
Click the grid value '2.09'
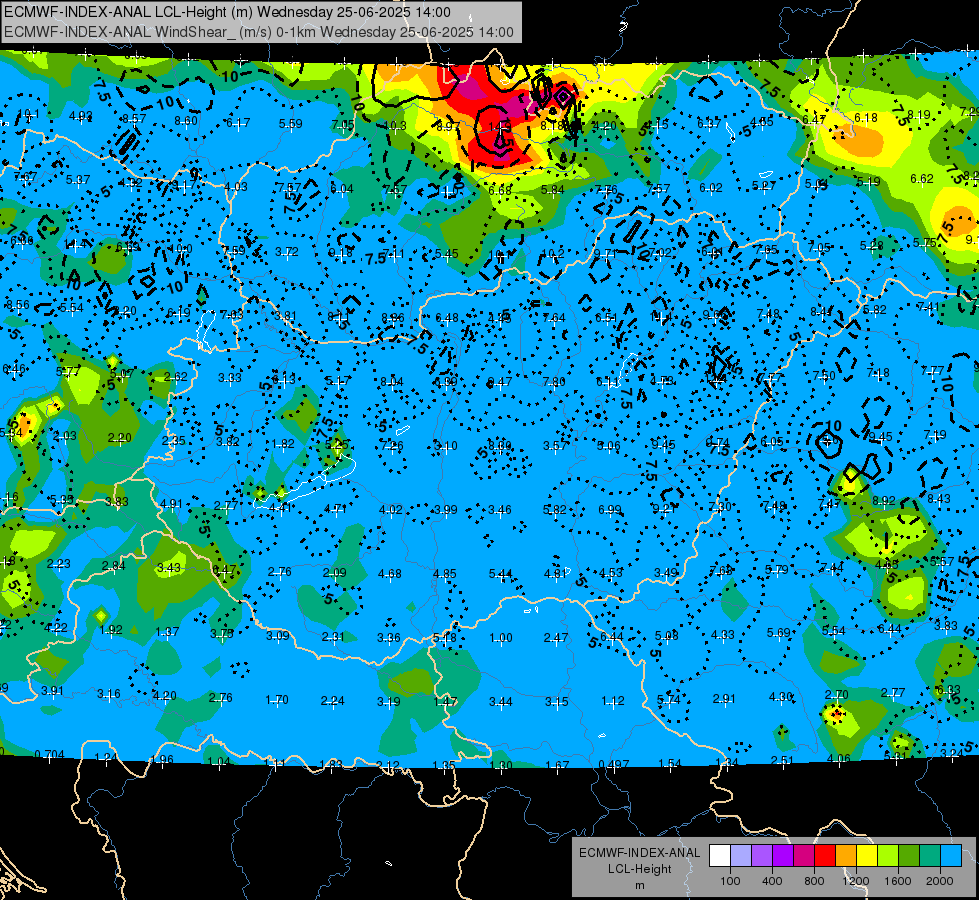click(335, 572)
